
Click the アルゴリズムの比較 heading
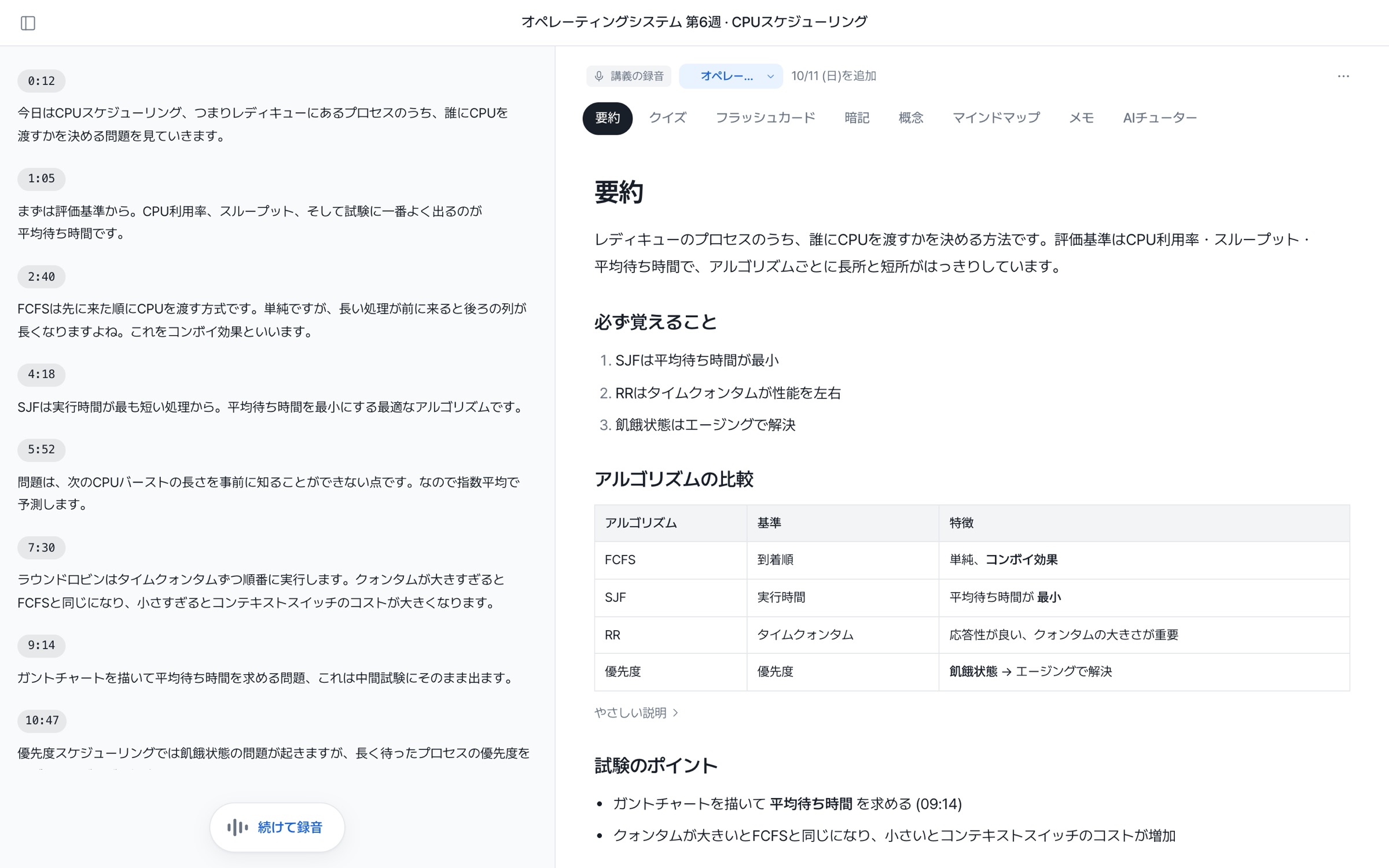(674, 479)
